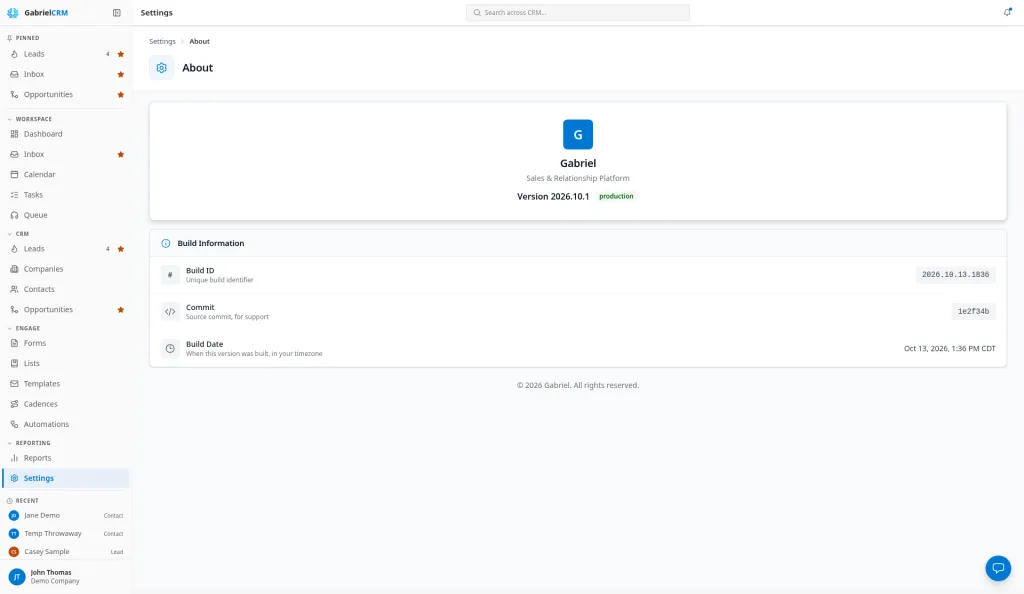Open the Tasks page
1024x594 pixels.
click(x=65, y=195)
